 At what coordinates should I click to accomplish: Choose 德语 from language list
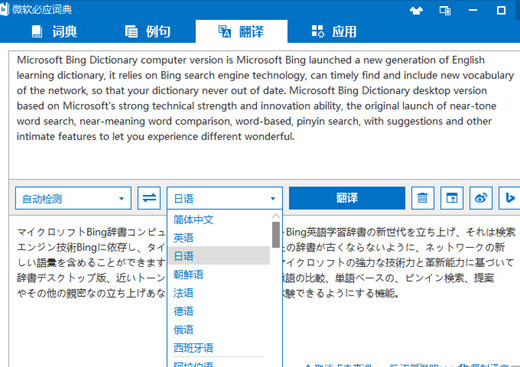pyautogui.click(x=219, y=311)
